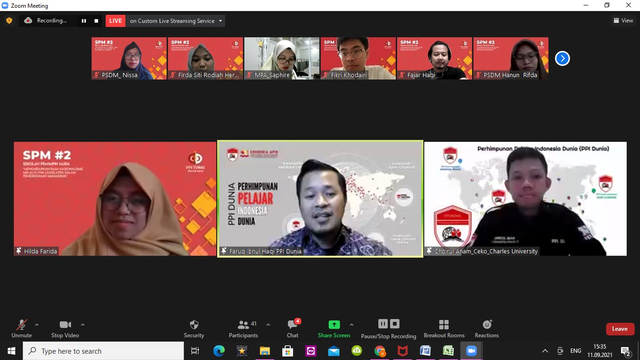The height and width of the screenshot is (360, 640).
Task: Open Excel from taskbar
Action: click(x=448, y=351)
